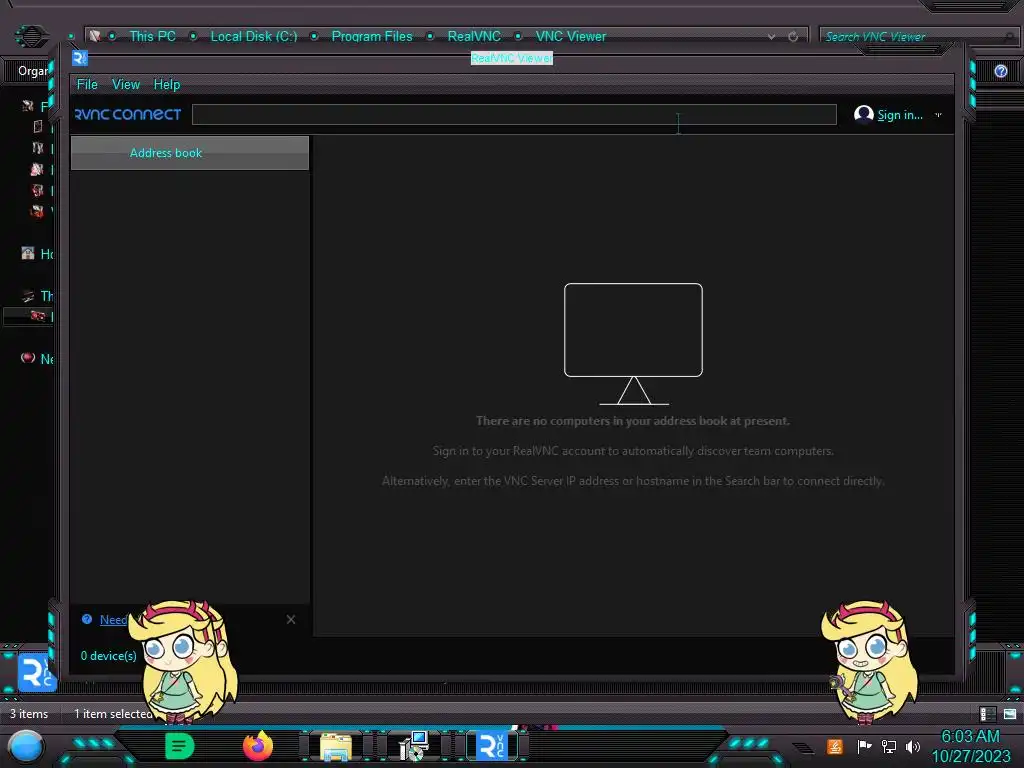Click the Local Disk (C:) breadcrumb
Screen dimensions: 1024x768
pos(253,37)
